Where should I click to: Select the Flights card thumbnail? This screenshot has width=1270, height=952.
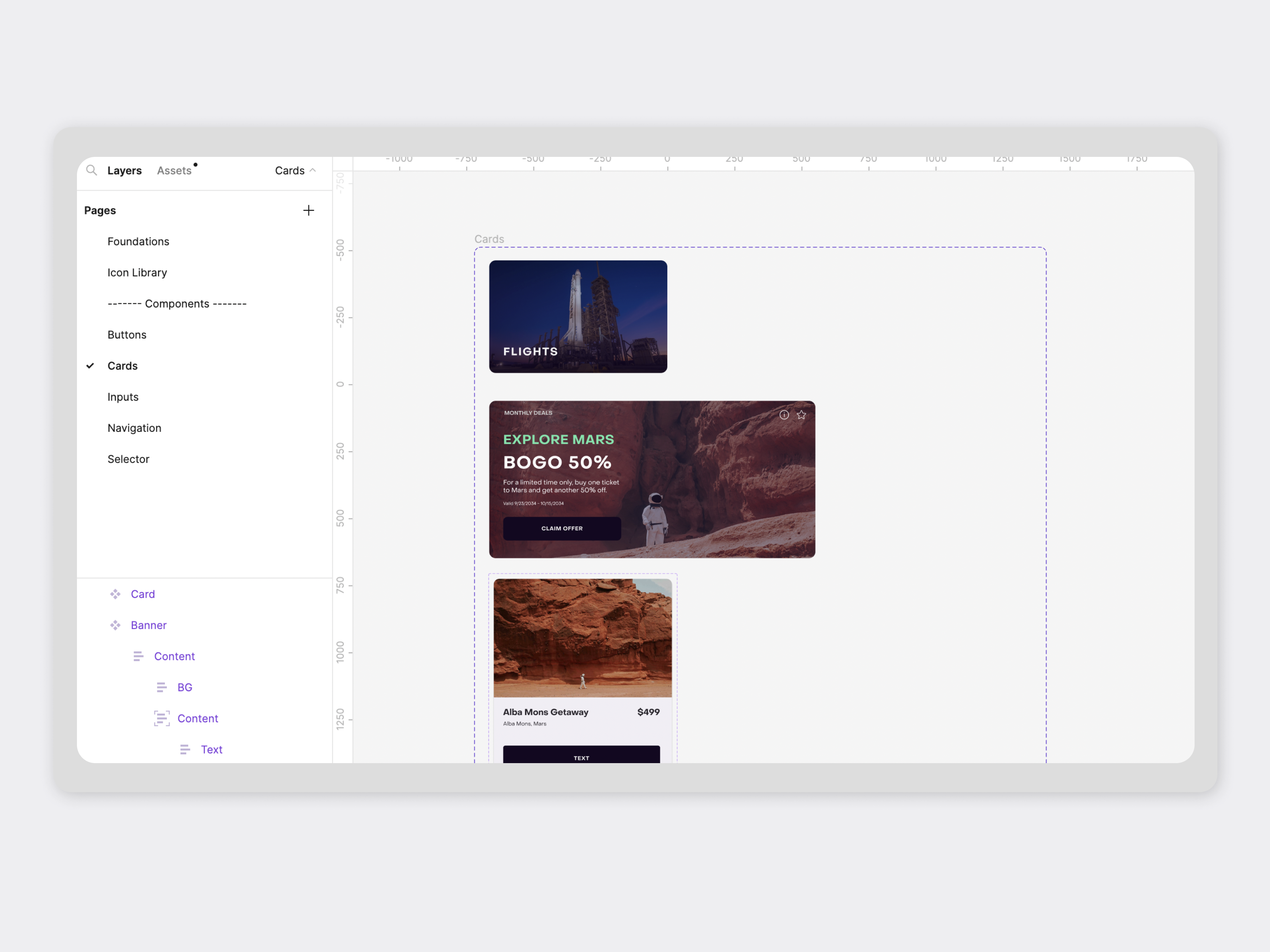coord(577,316)
